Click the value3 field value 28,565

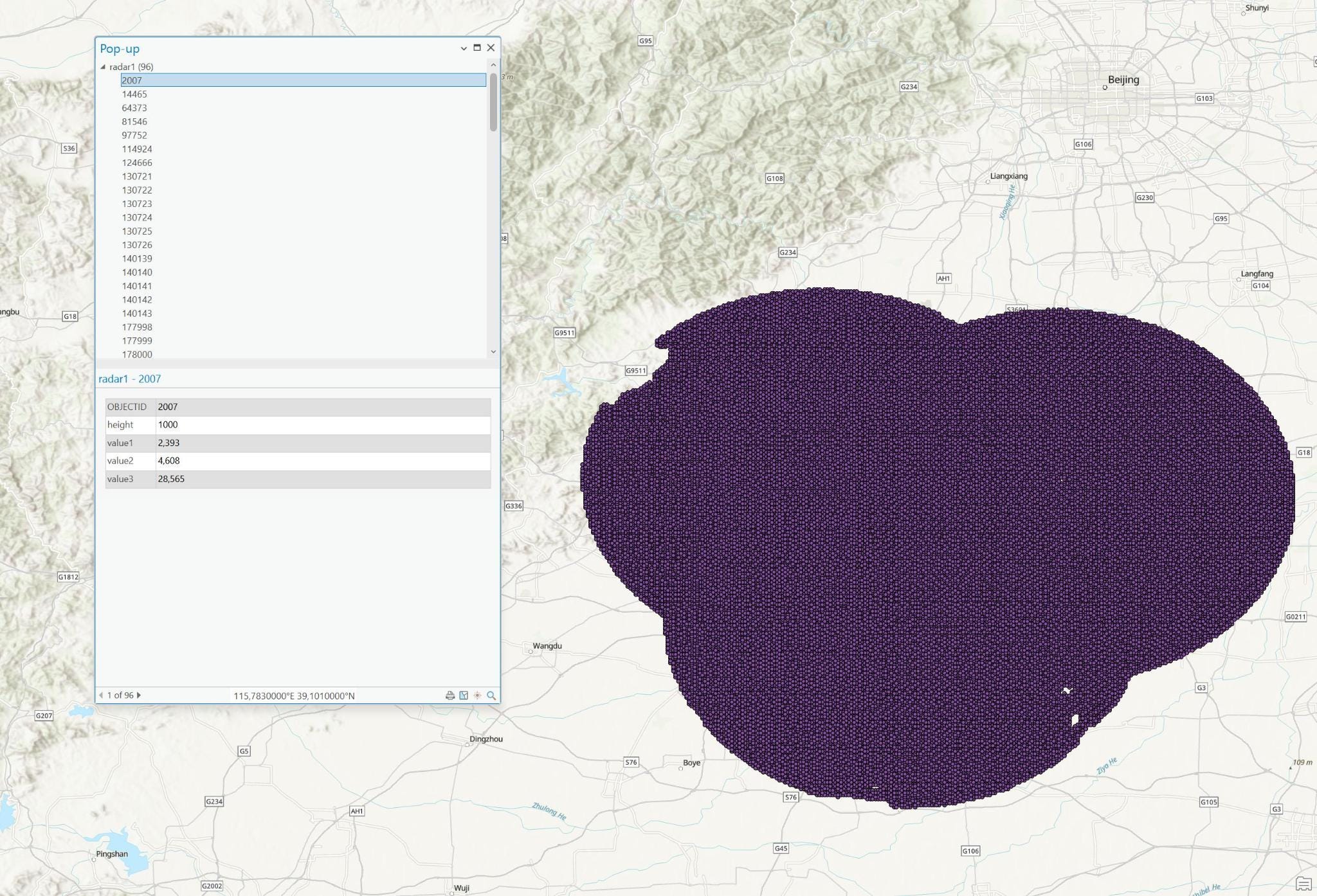(171, 479)
